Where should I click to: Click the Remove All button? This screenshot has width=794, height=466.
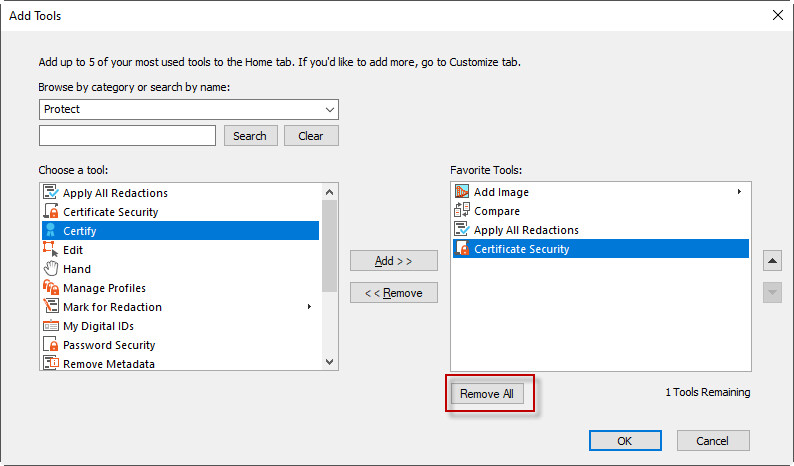(x=487, y=394)
